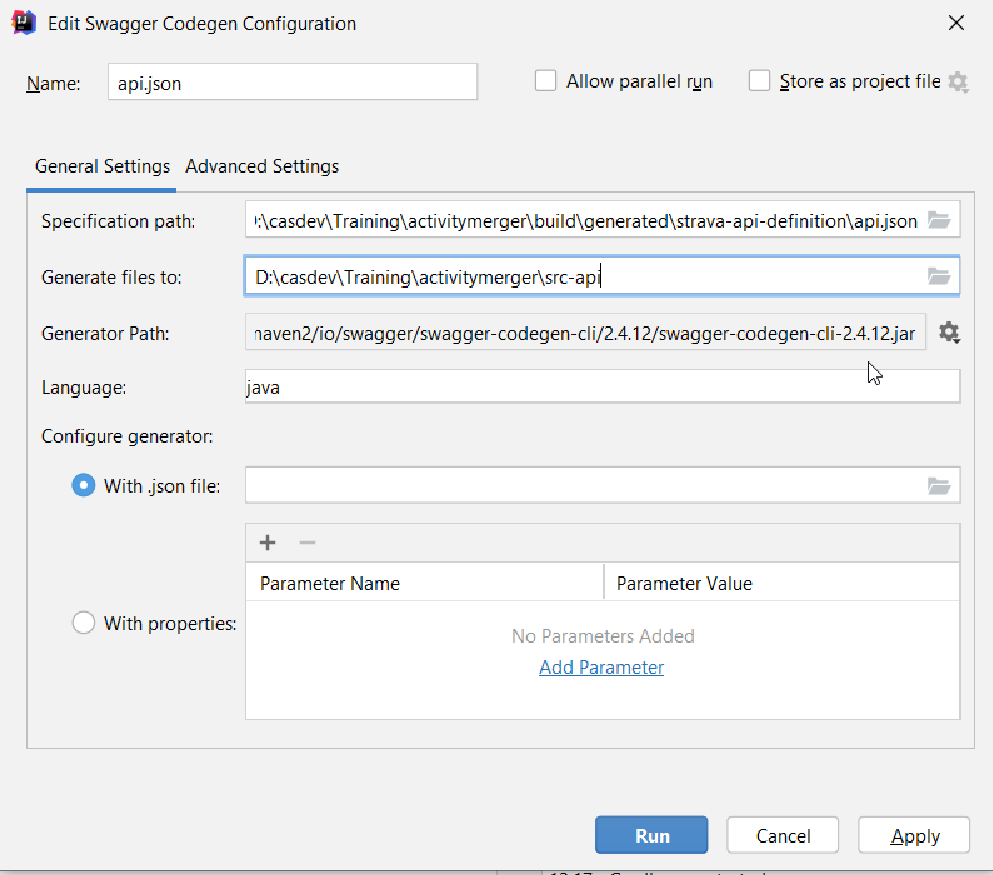Image resolution: width=993 pixels, height=875 pixels.
Task: Cancel the configuration dialog
Action: [x=783, y=835]
